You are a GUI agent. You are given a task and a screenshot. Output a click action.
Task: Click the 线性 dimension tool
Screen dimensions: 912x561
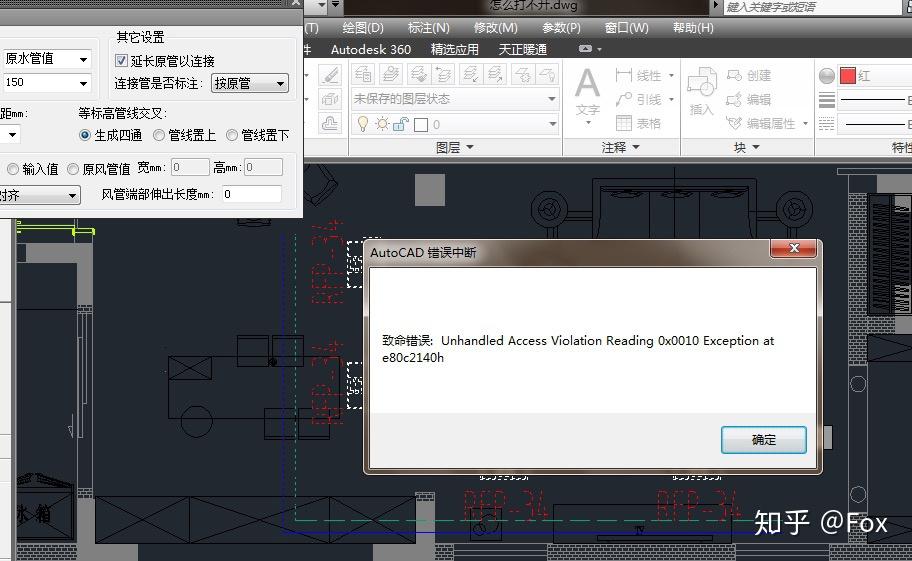[x=638, y=76]
